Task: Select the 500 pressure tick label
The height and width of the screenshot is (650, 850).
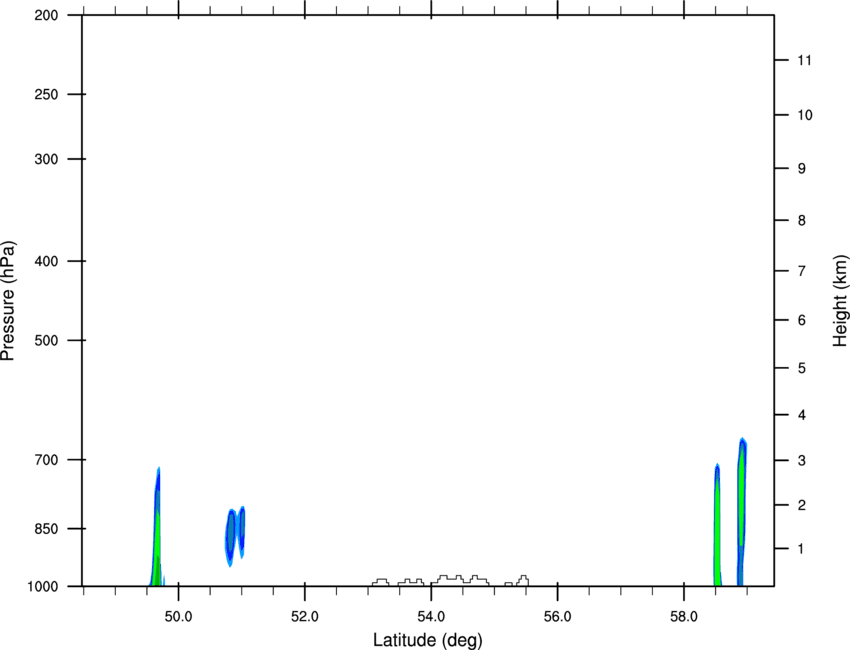Action: (x=46, y=340)
